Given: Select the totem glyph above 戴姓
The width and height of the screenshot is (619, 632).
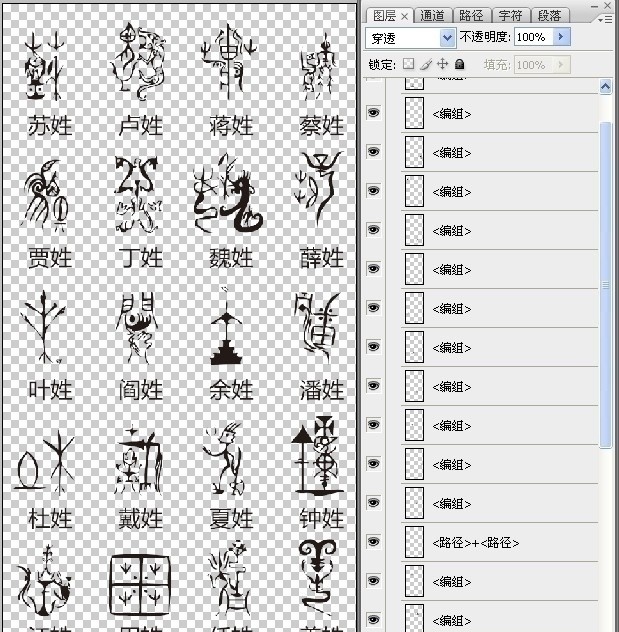Looking at the screenshot, I should point(139,459).
